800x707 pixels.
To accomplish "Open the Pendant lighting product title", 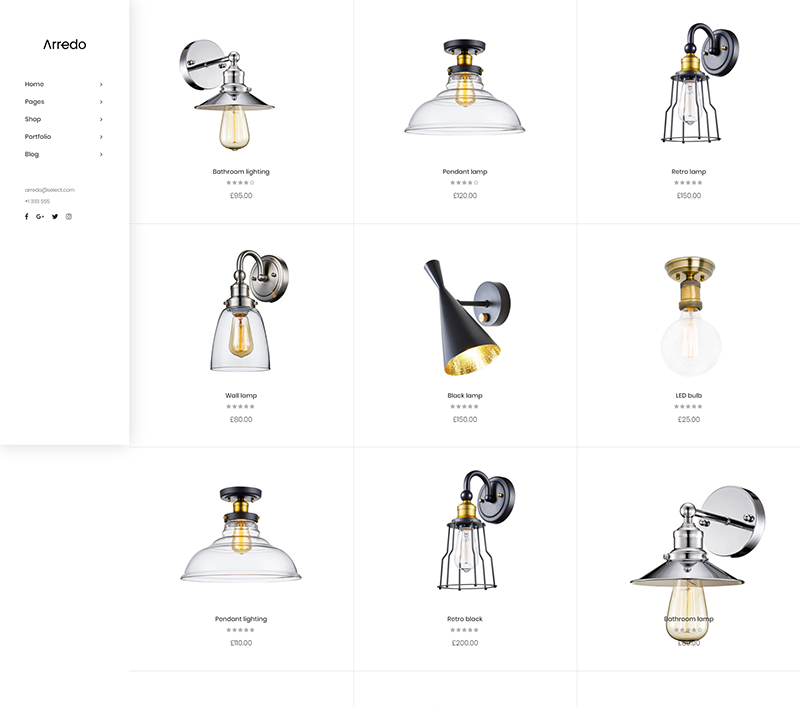I will point(241,619).
